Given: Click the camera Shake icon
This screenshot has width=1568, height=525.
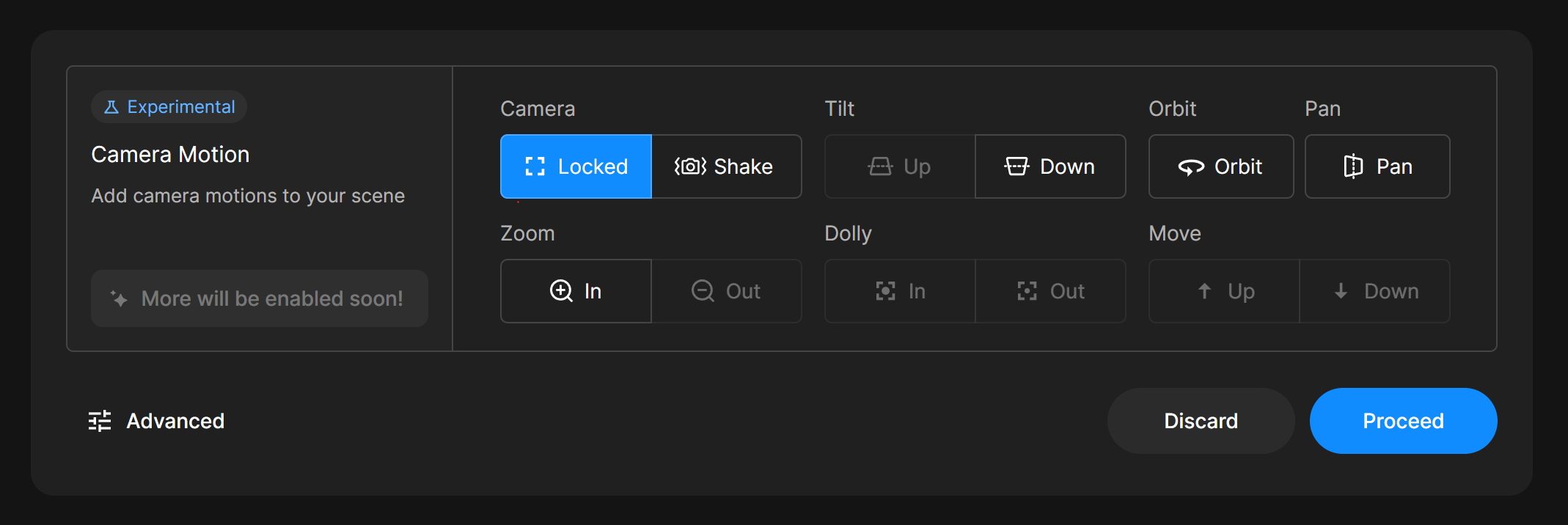Looking at the screenshot, I should (690, 166).
